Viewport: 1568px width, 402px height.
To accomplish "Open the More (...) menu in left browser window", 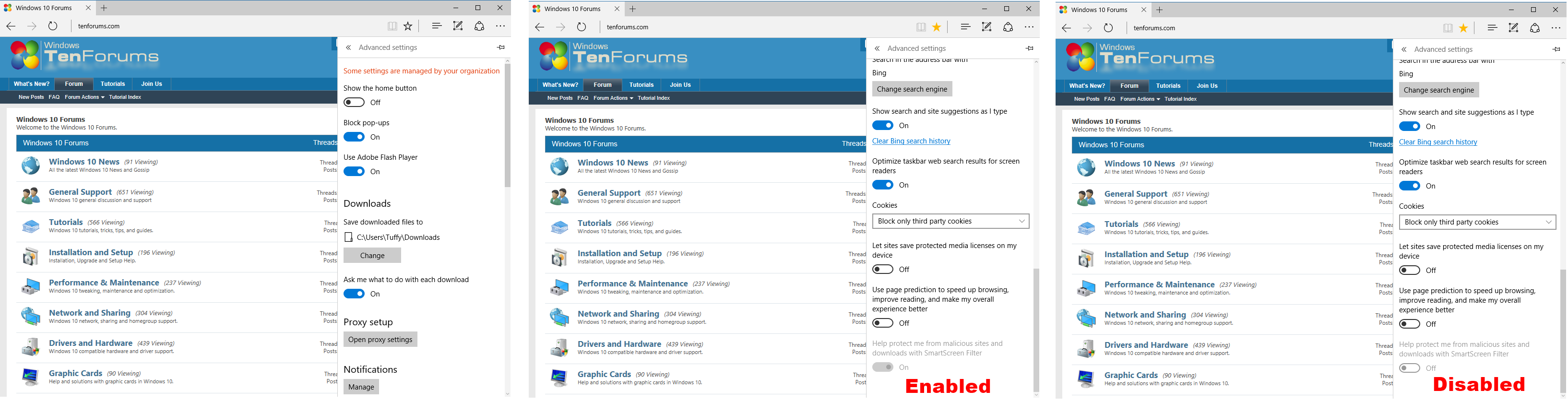I will (500, 26).
